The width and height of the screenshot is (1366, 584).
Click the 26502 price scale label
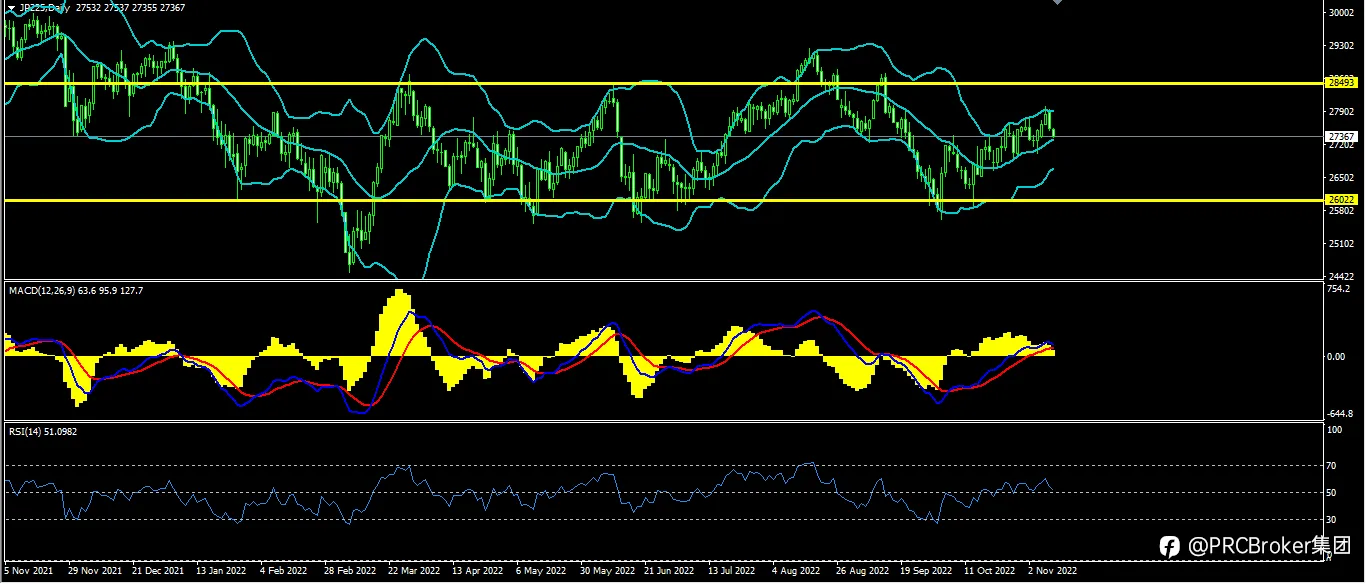click(1340, 177)
